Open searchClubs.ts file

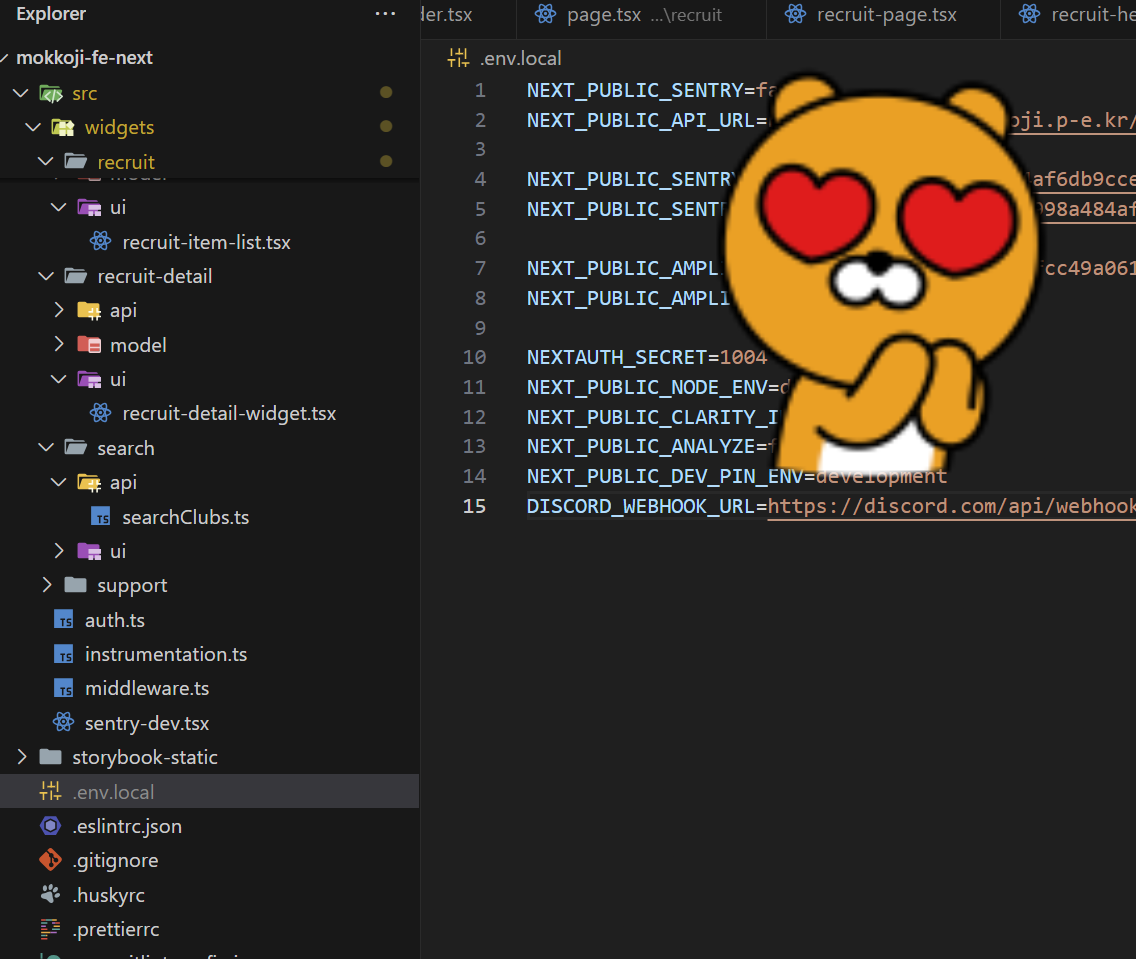185,517
